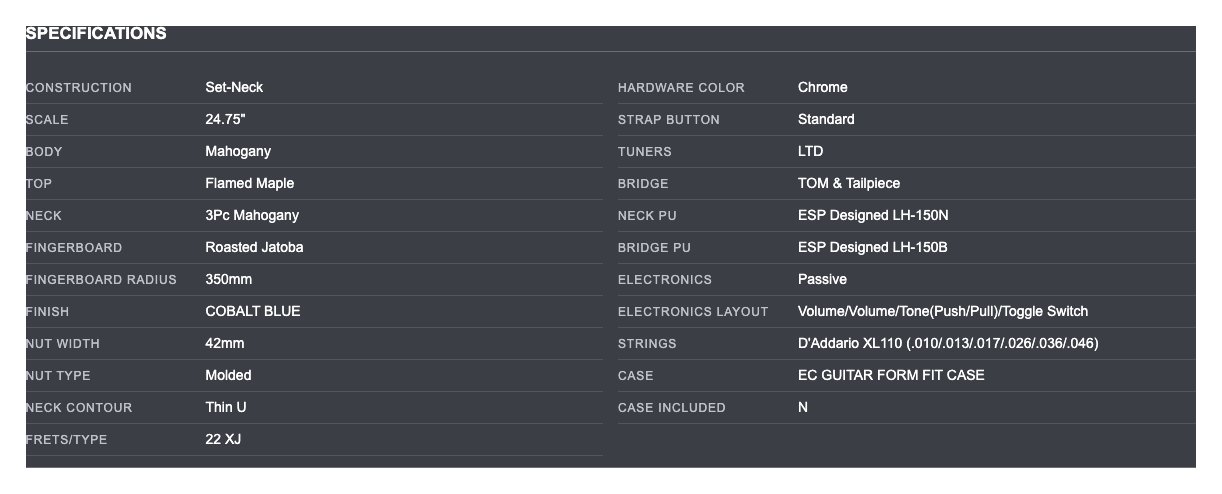Click the Roasted Jatoba fingerboard value
Screen dimensions: 1222x494
(254, 248)
